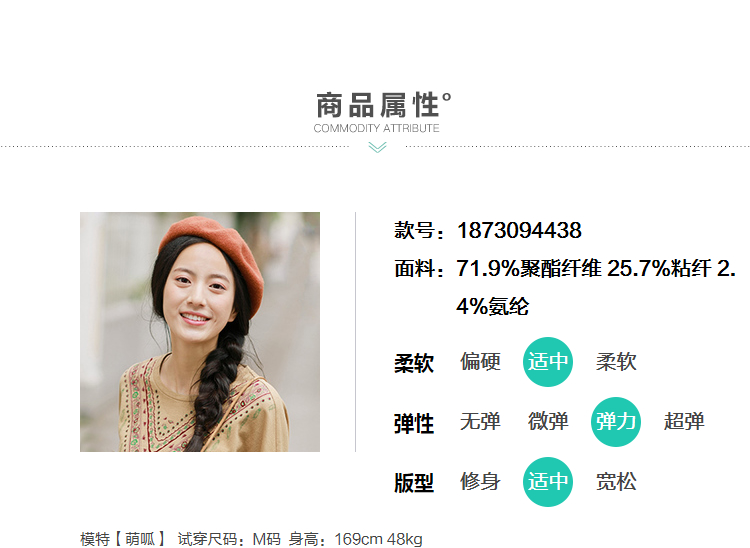Click the 版型 row label
Viewport: 750px width, 548px height.
click(414, 483)
